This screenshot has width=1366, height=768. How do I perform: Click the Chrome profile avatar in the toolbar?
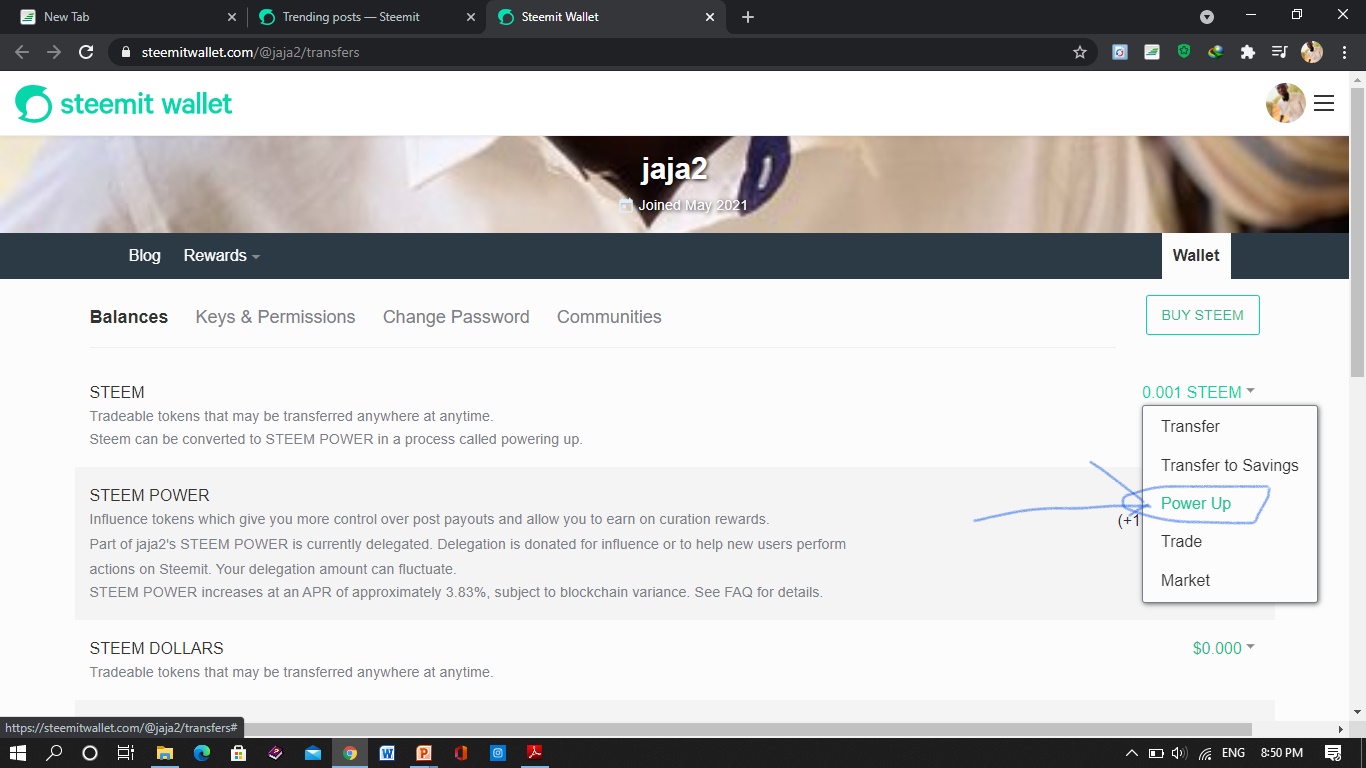click(x=1310, y=51)
